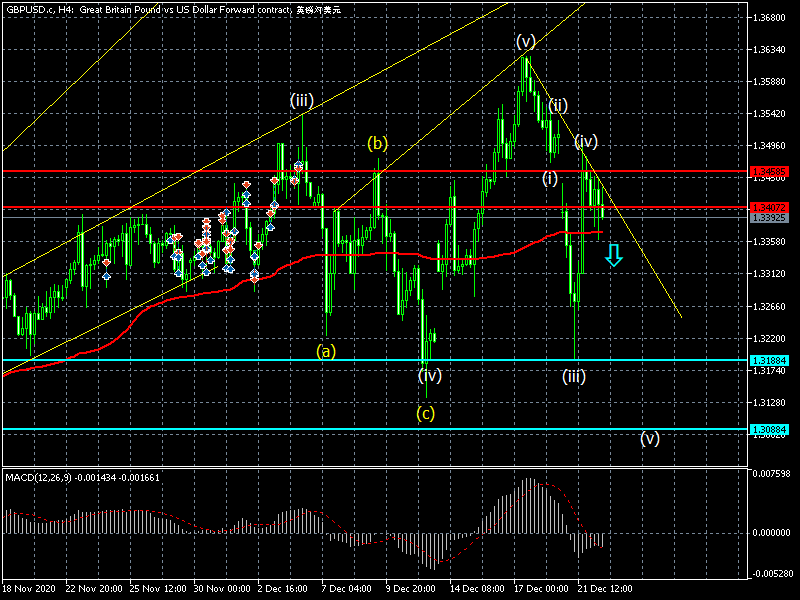Click the 1.36800 price axis value
The width and height of the screenshot is (800, 600).
(769, 18)
